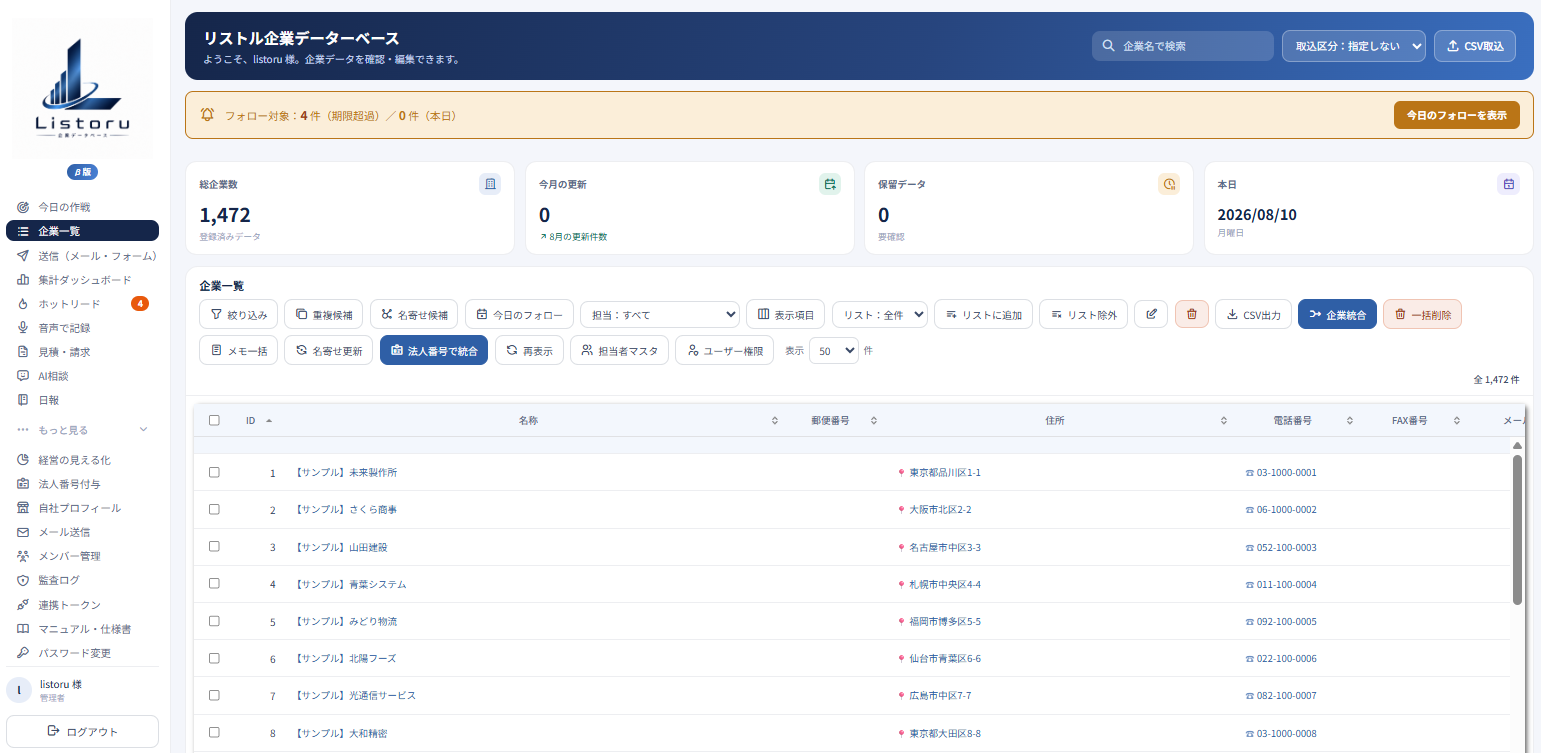Open the リスト：全件 dropdown
This screenshot has height=753, width=1541.
(880, 314)
